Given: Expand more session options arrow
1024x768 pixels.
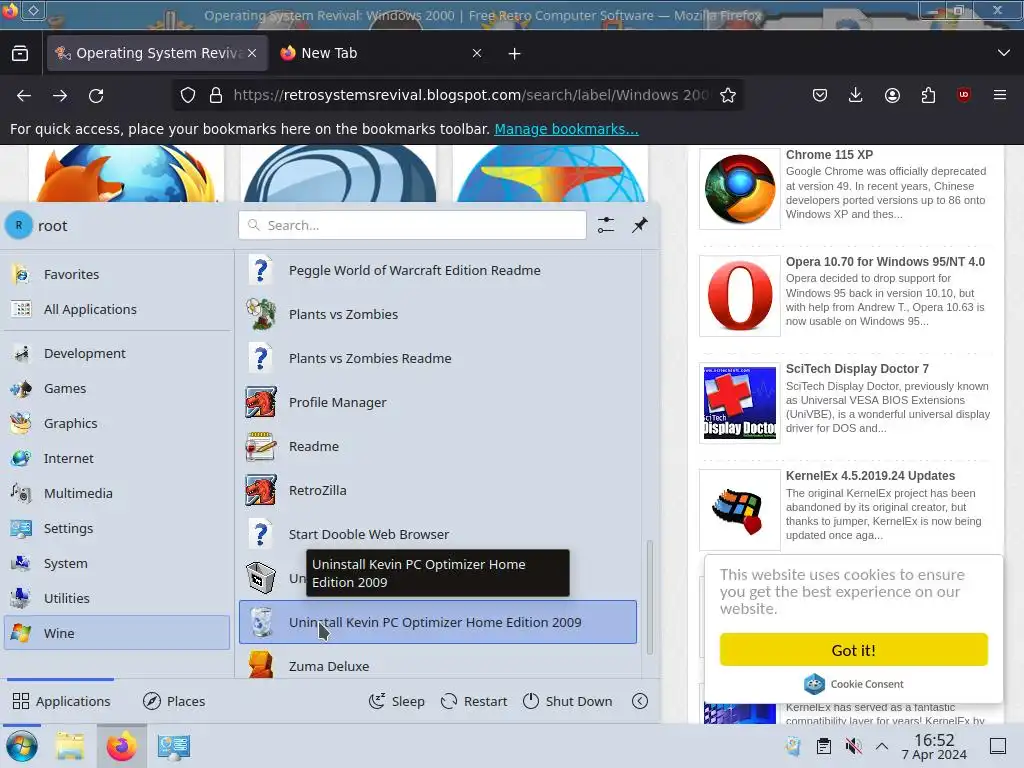Looking at the screenshot, I should coord(640,701).
